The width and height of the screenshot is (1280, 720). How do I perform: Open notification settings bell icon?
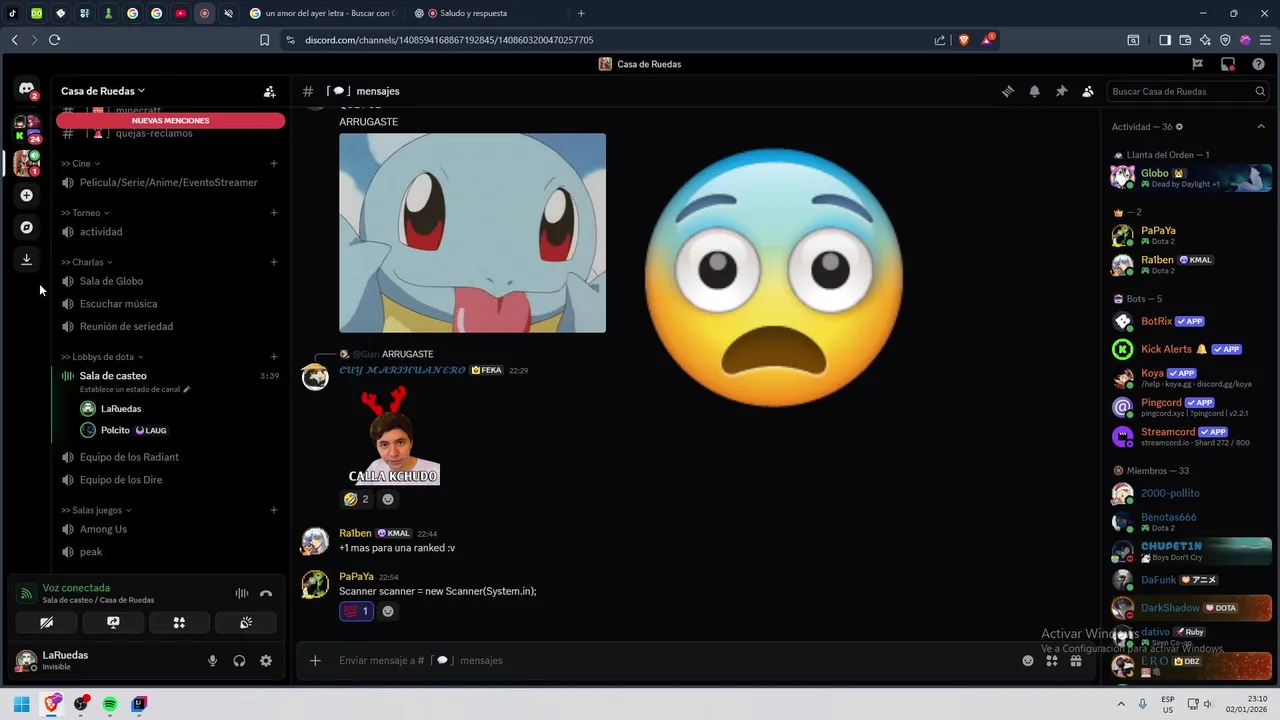[1035, 91]
